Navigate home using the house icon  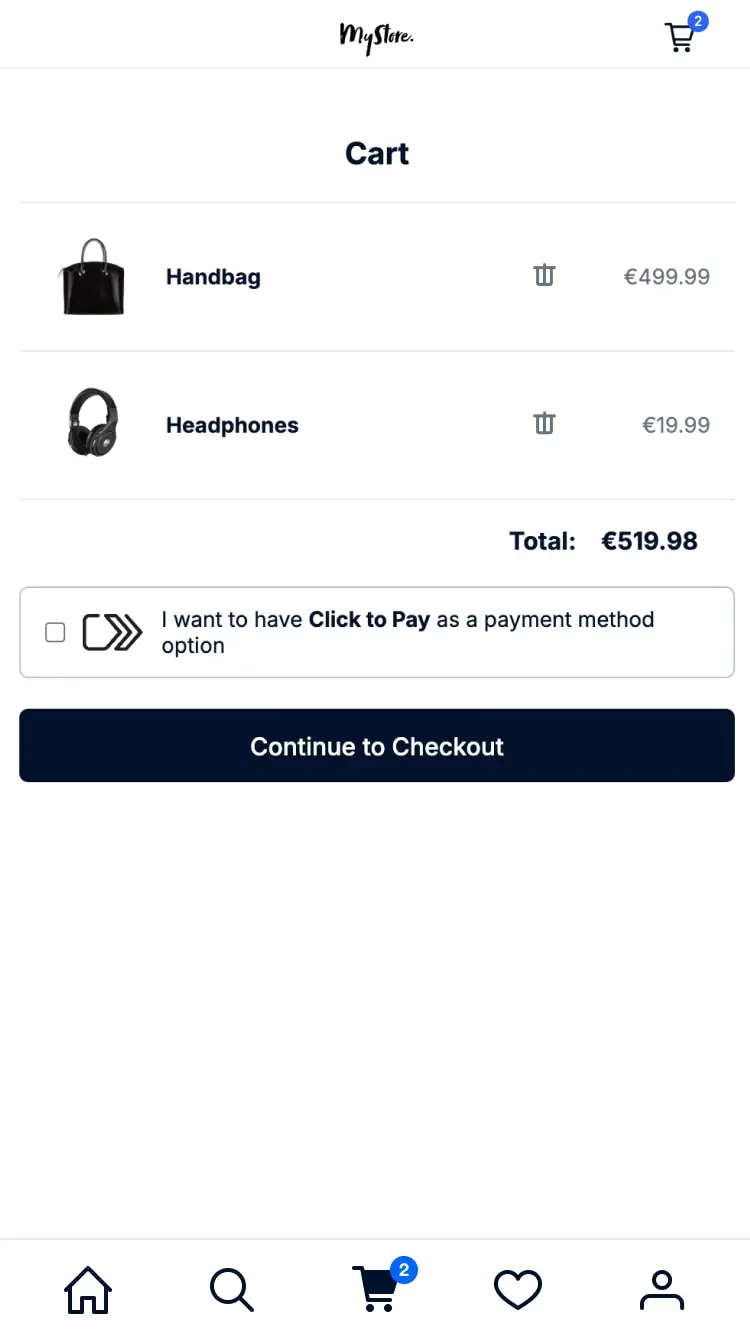[88, 1290]
